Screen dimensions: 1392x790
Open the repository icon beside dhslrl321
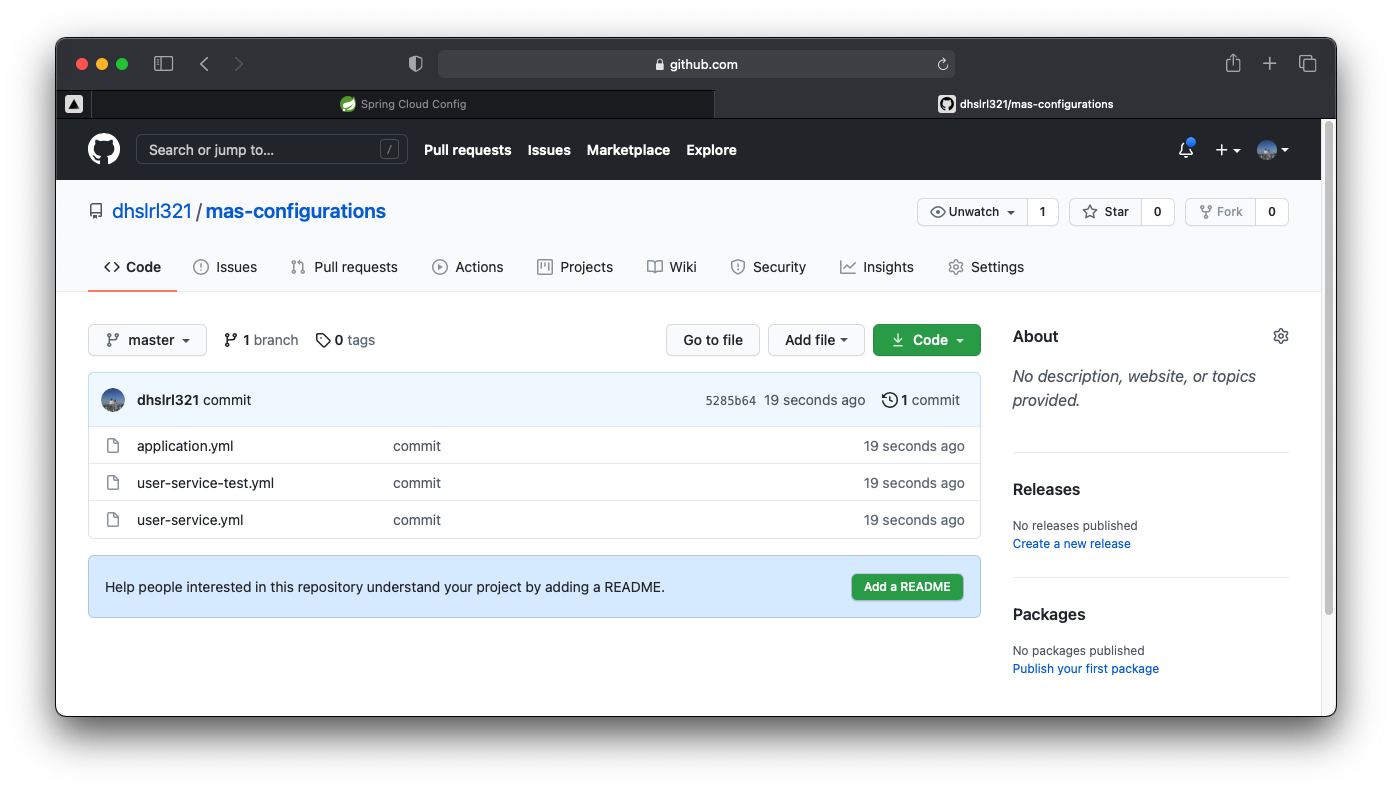click(x=96, y=212)
